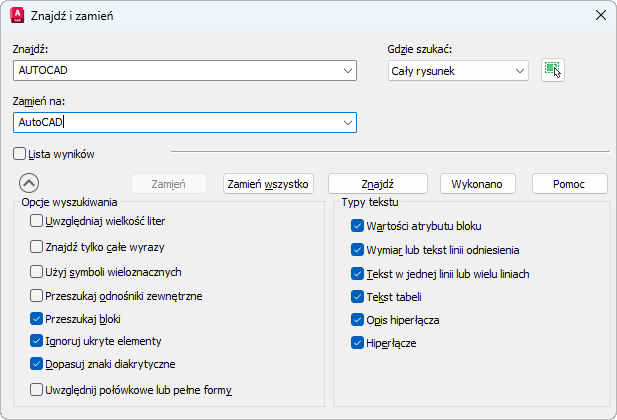Open help with the Pomoc button
This screenshot has height=420, width=617.
tap(570, 184)
